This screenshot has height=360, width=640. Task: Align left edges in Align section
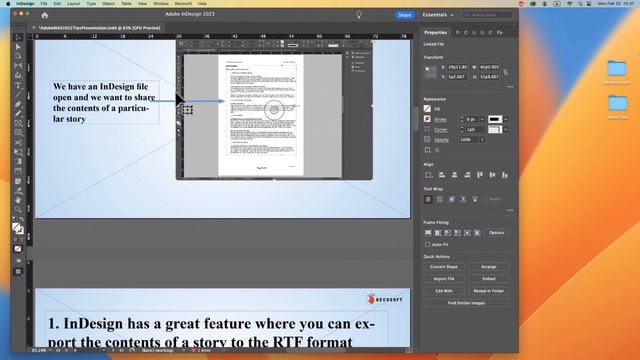[442, 175]
